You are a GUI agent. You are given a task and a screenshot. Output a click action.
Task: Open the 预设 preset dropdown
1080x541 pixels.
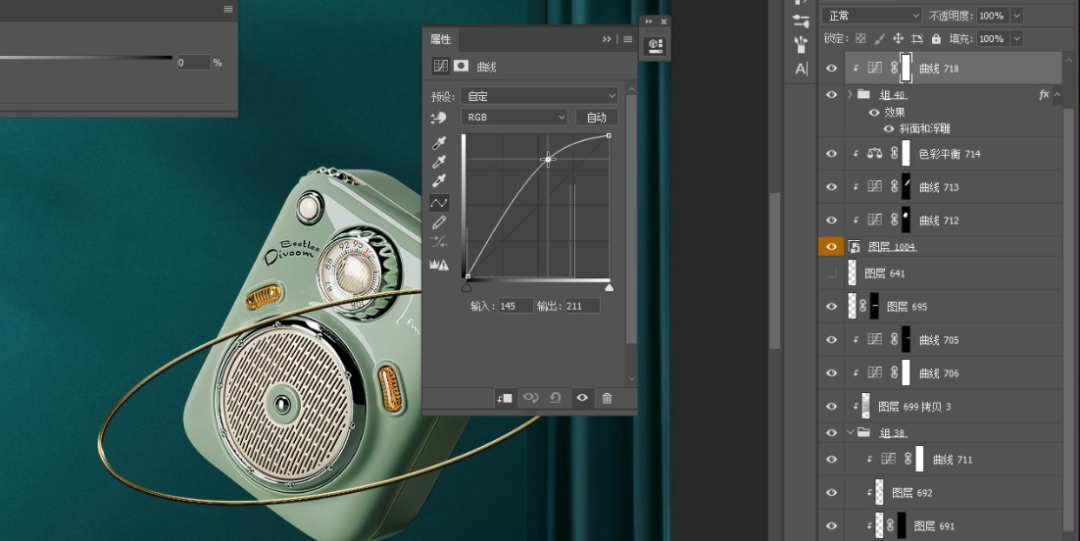tap(539, 97)
